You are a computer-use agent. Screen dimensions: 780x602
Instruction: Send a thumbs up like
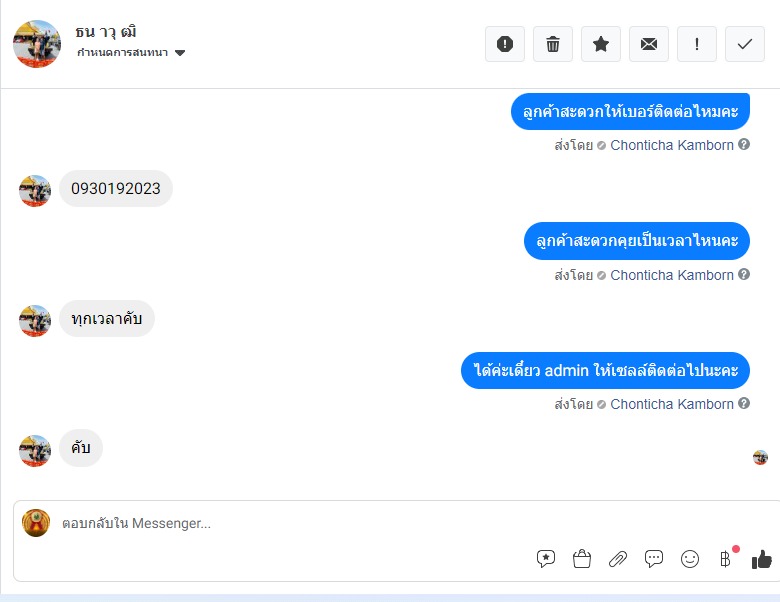[x=762, y=559]
